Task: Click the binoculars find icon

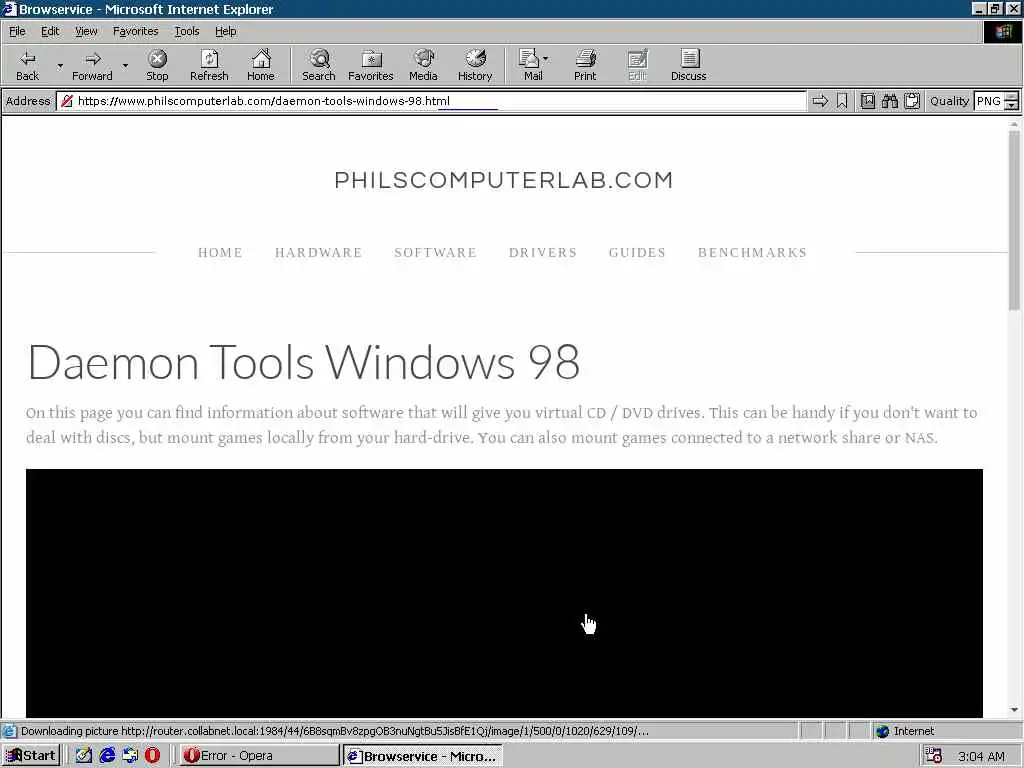Action: [x=889, y=101]
